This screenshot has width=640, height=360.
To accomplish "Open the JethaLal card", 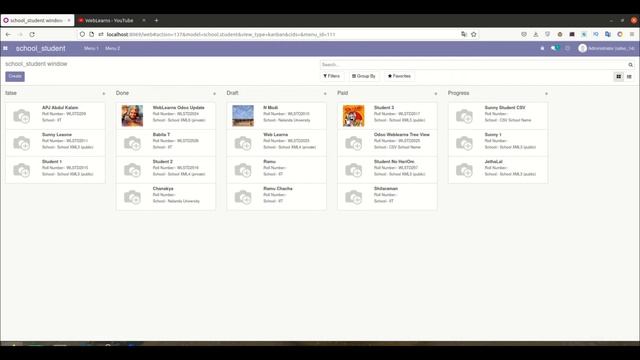I will pyautogui.click(x=498, y=170).
